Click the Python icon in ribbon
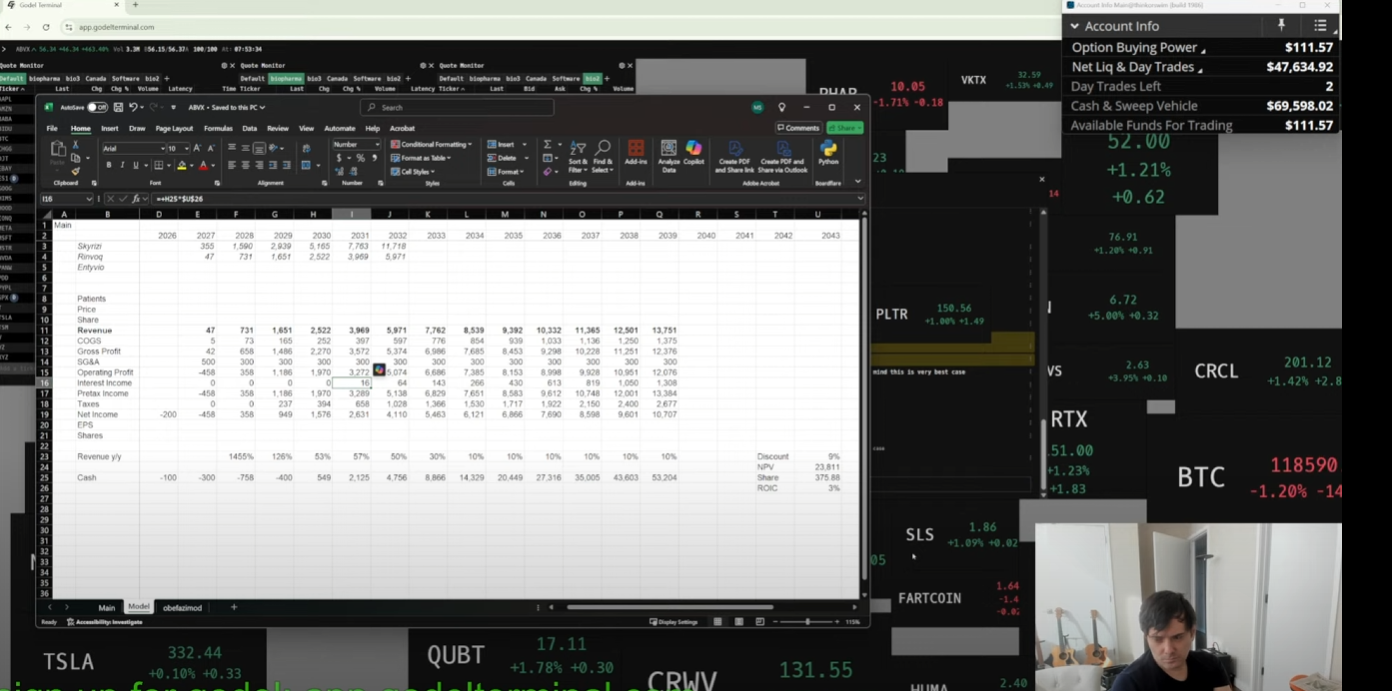The width and height of the screenshot is (1392, 691). coord(828,153)
